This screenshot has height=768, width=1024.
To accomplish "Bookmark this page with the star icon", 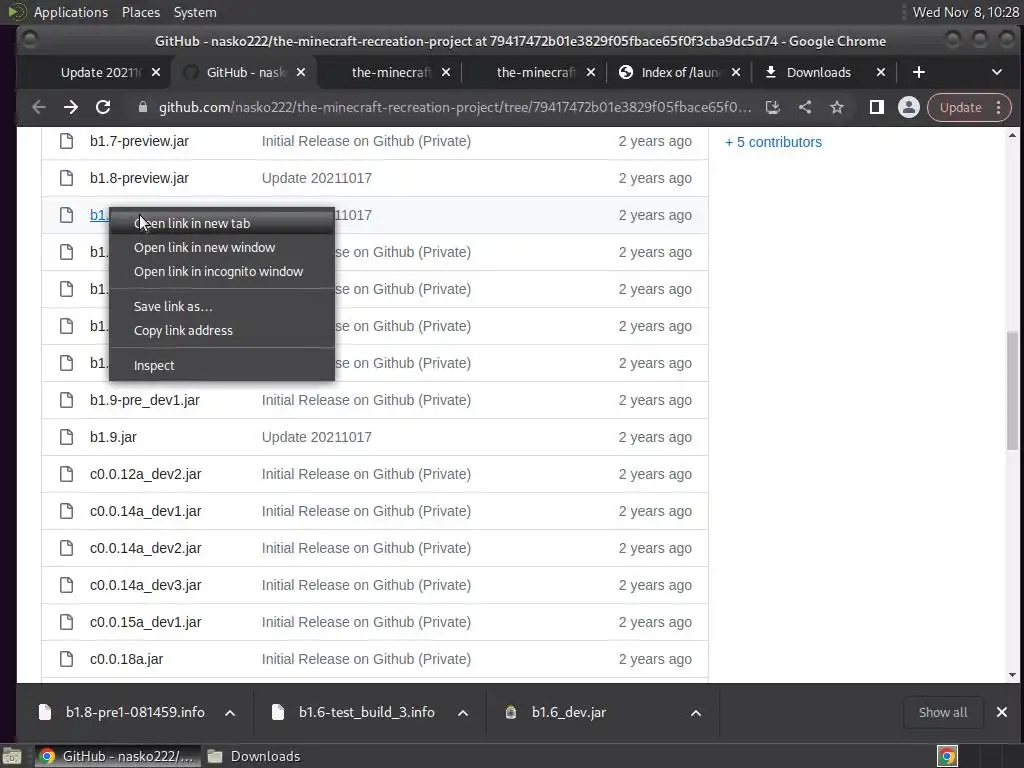I will click(837, 107).
